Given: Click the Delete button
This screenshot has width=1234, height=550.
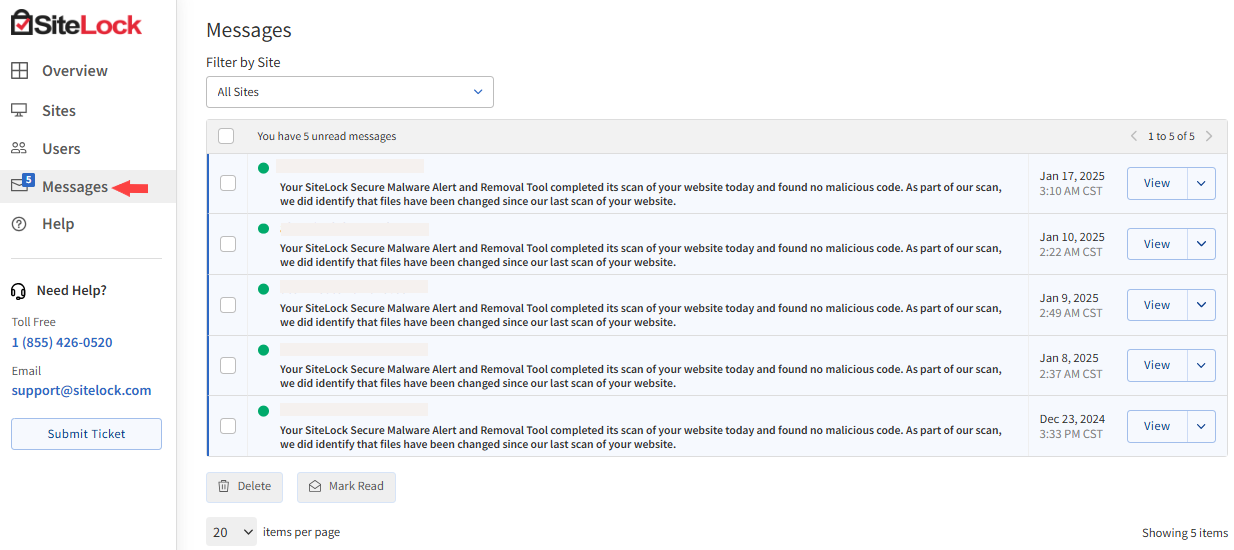Looking at the screenshot, I should click(245, 487).
